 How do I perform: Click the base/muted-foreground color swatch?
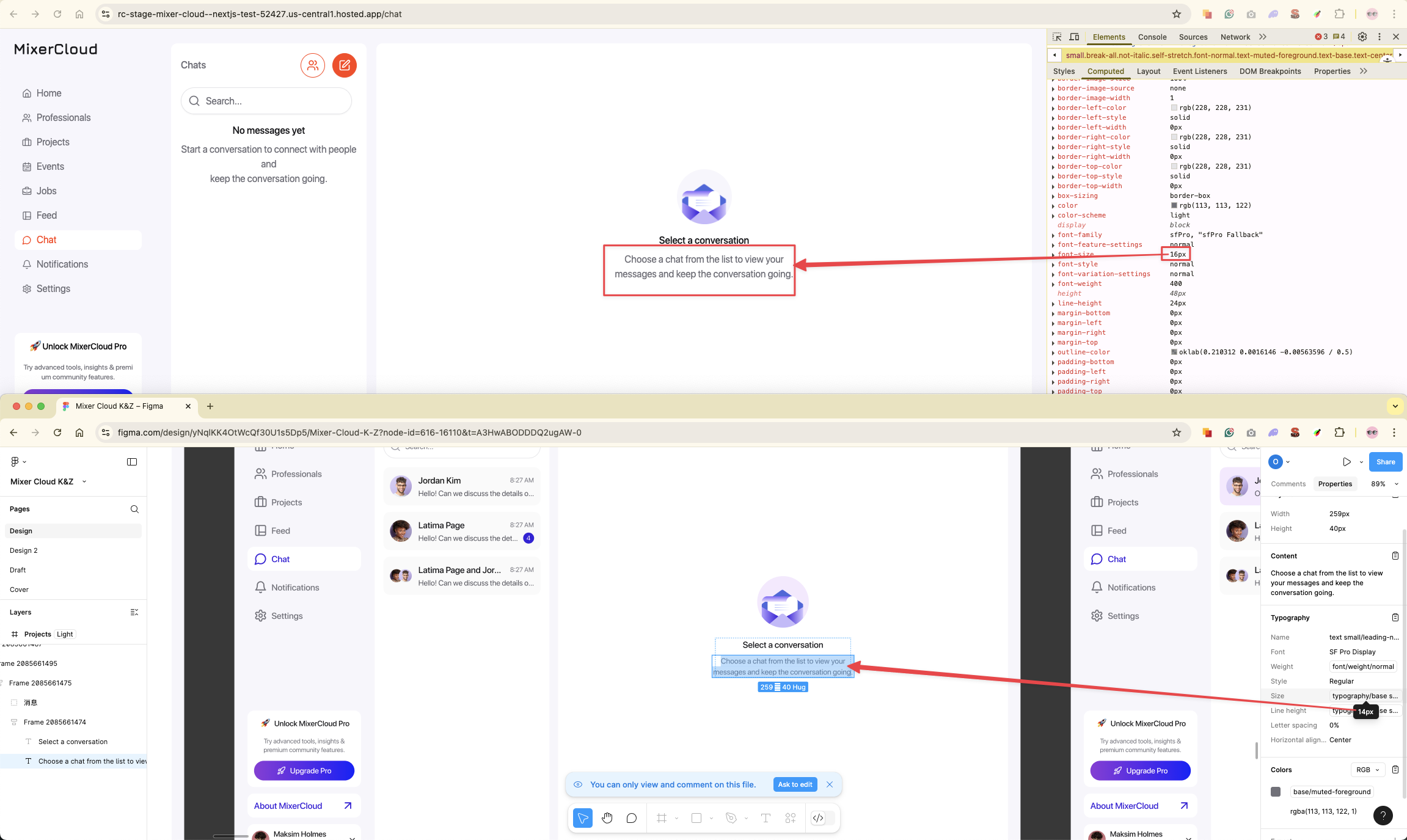point(1276,792)
